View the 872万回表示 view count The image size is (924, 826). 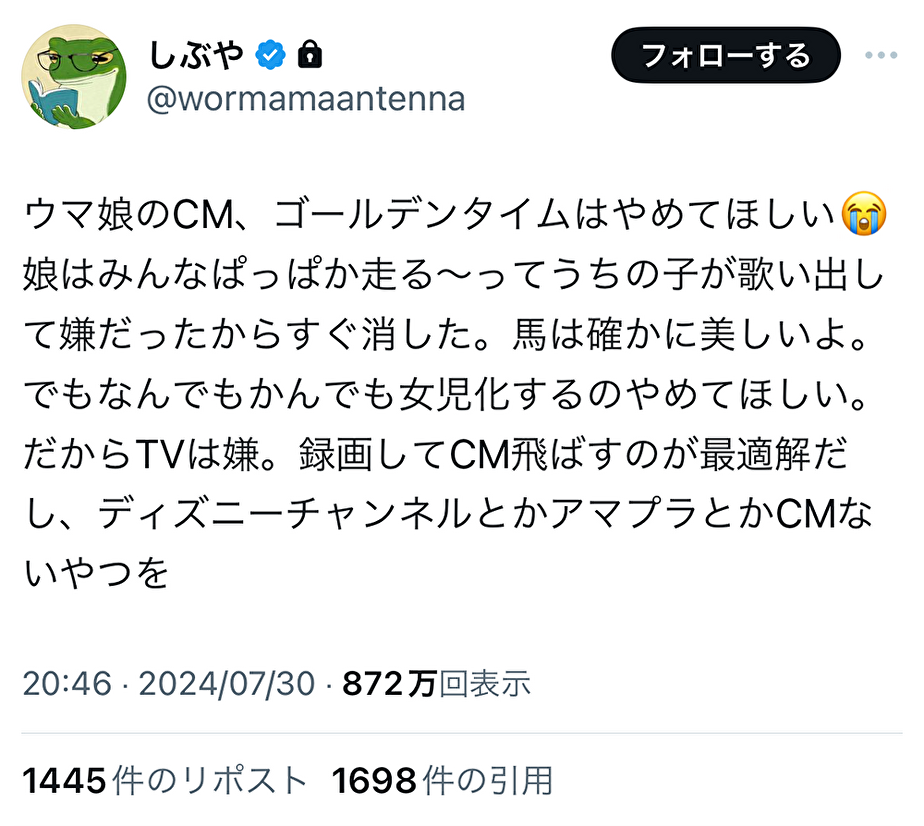pos(437,684)
